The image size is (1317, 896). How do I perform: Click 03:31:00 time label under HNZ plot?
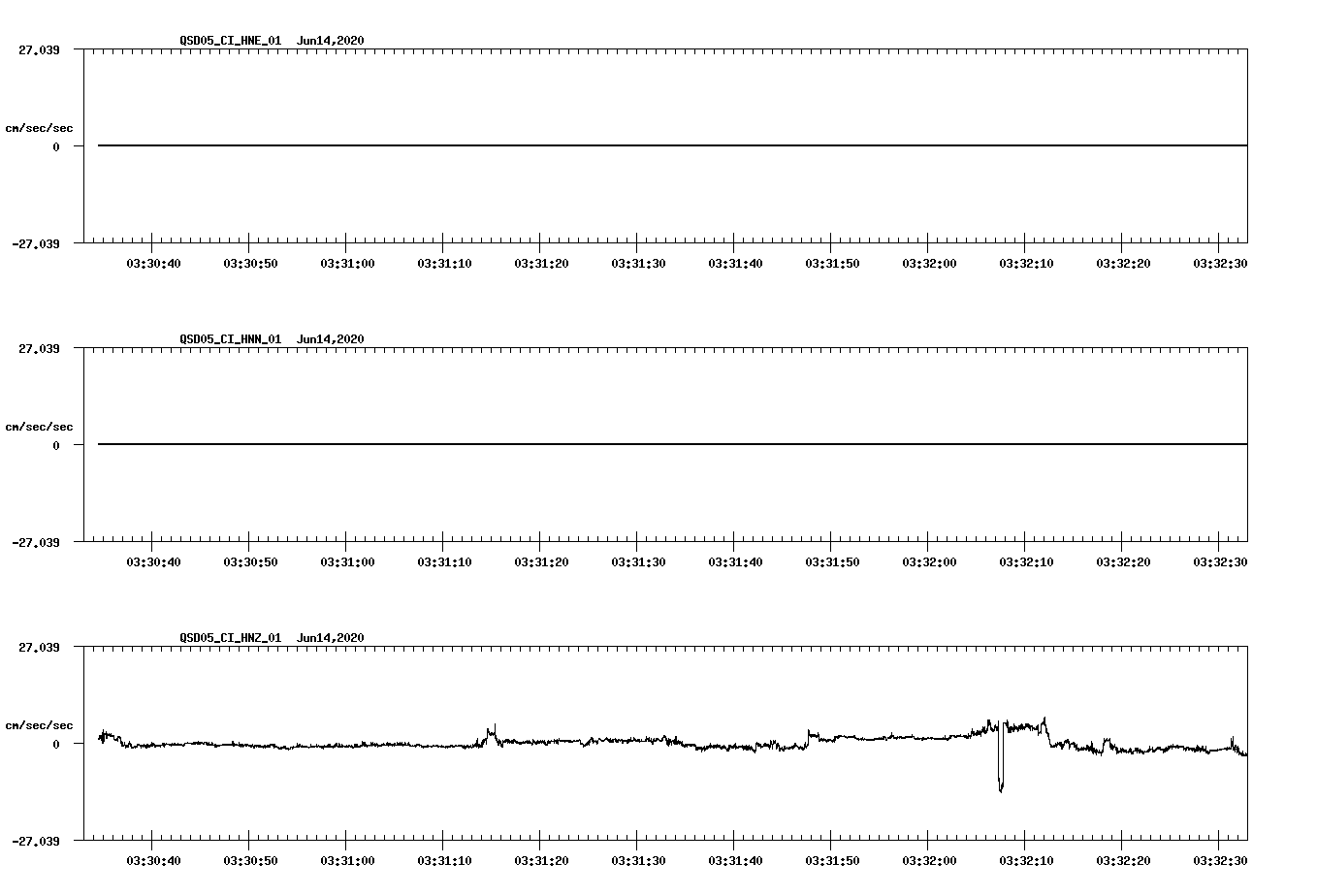(x=347, y=860)
